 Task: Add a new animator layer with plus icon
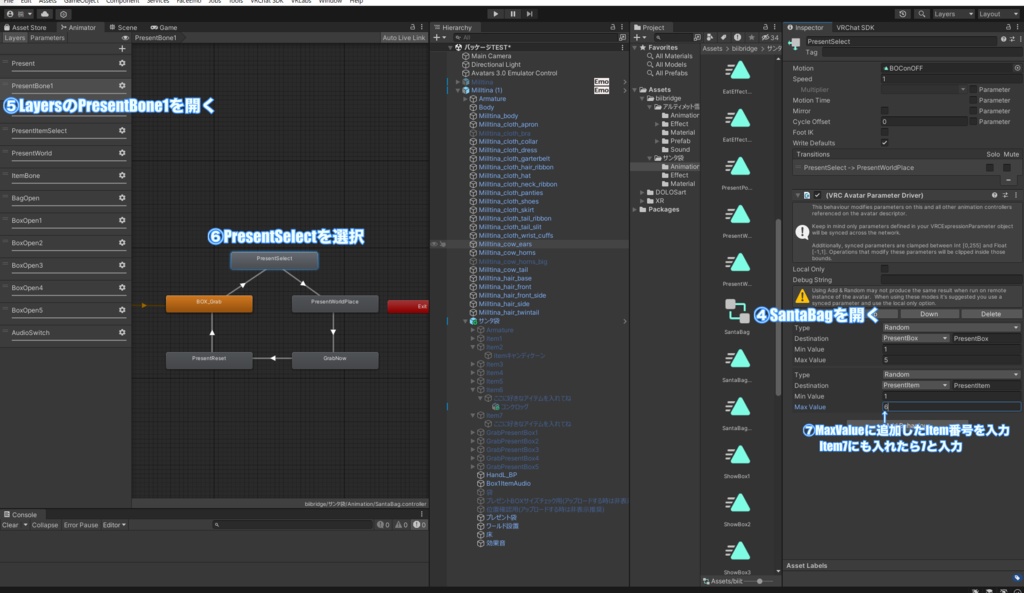(x=122, y=48)
